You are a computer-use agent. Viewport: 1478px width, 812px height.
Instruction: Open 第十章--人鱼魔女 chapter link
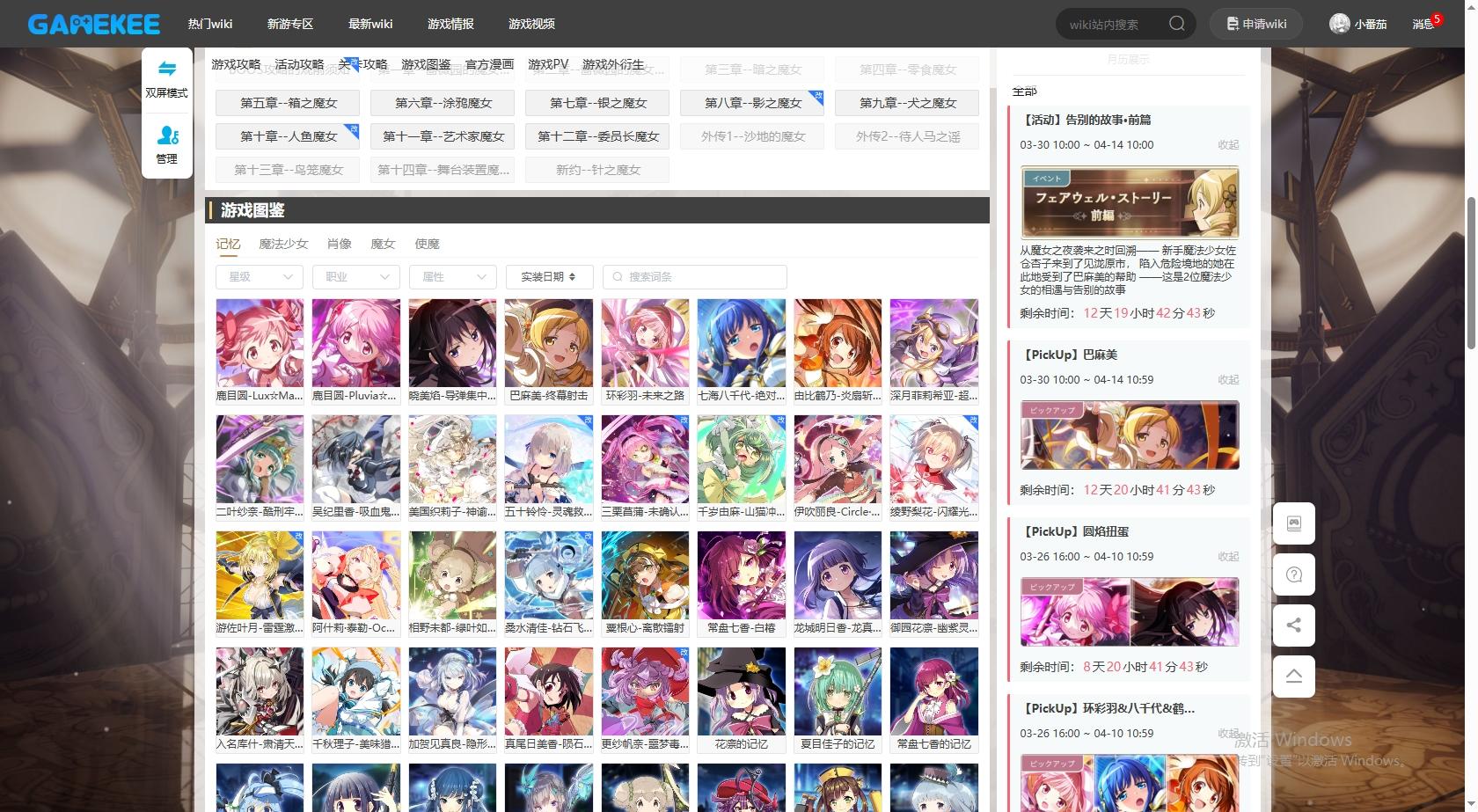coord(289,136)
